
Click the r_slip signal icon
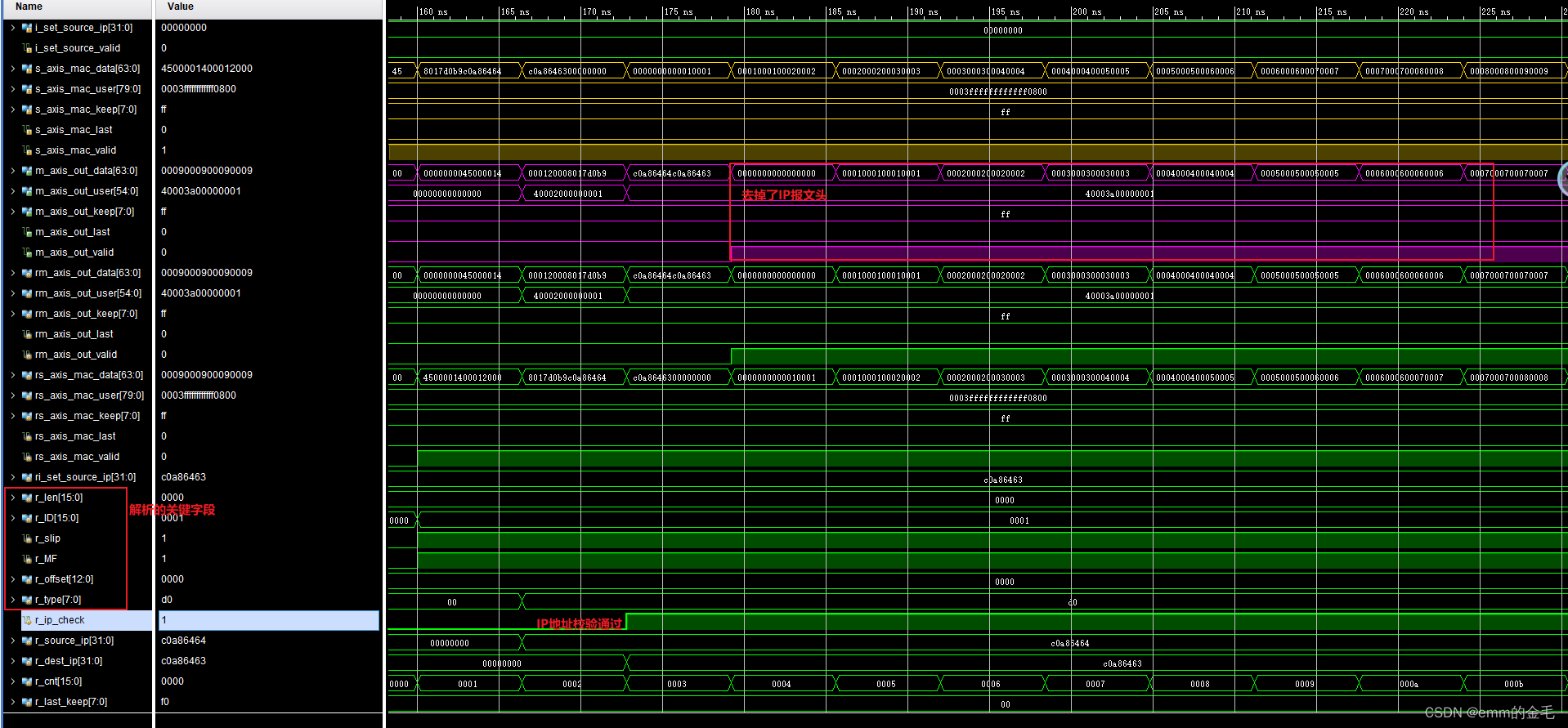tap(27, 538)
